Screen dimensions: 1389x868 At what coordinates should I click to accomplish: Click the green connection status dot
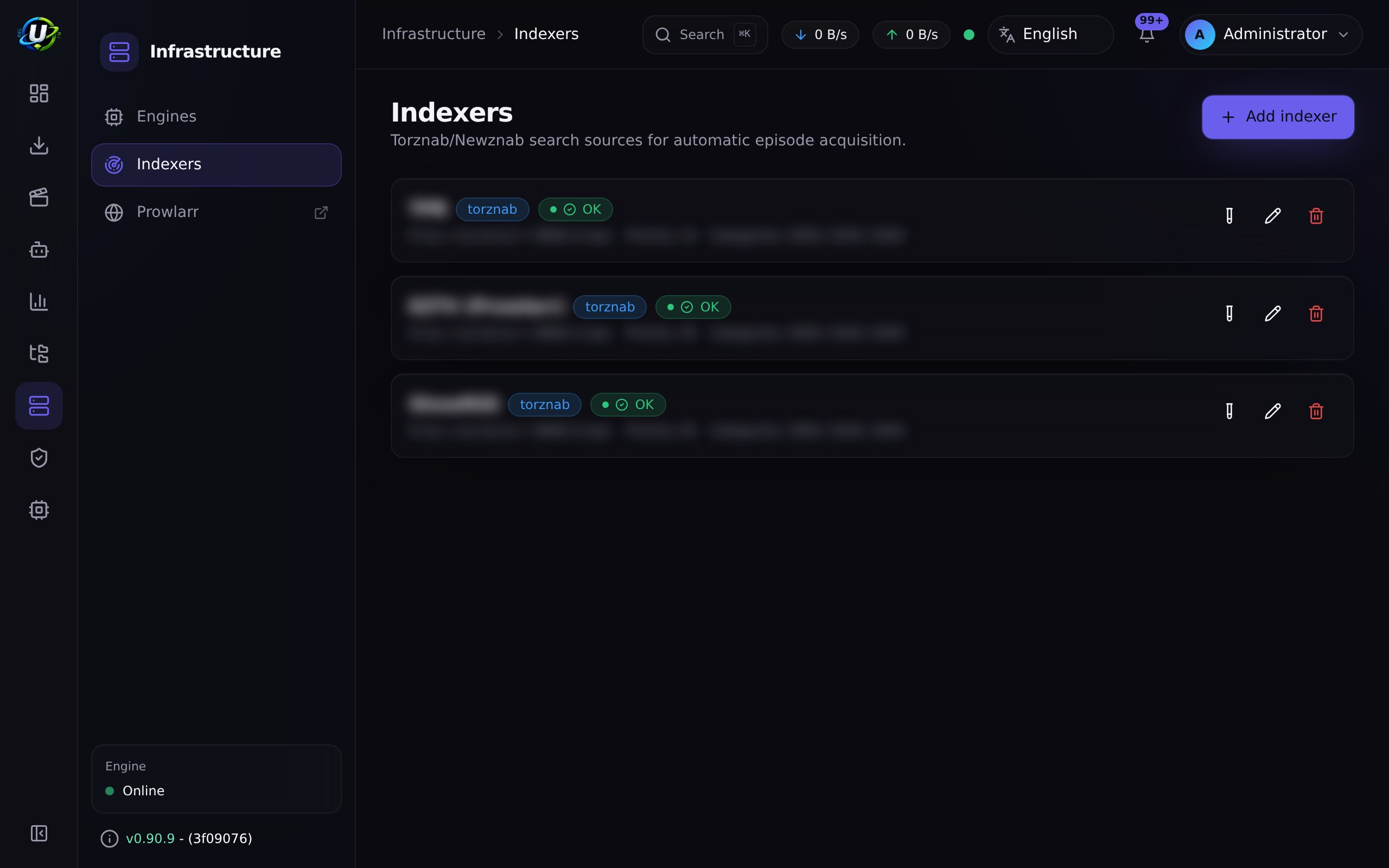(969, 34)
